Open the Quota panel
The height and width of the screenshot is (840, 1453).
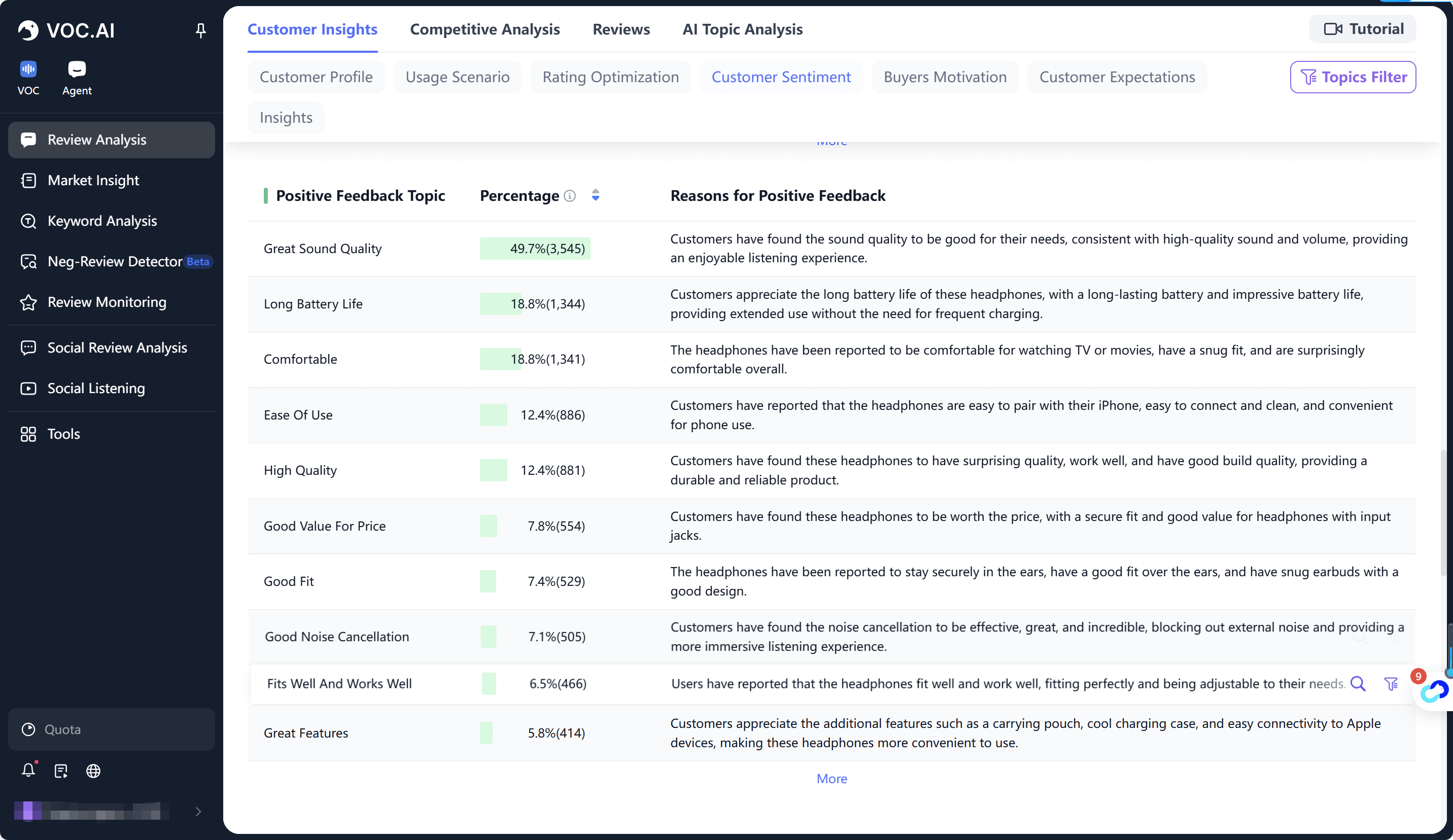pyautogui.click(x=111, y=729)
